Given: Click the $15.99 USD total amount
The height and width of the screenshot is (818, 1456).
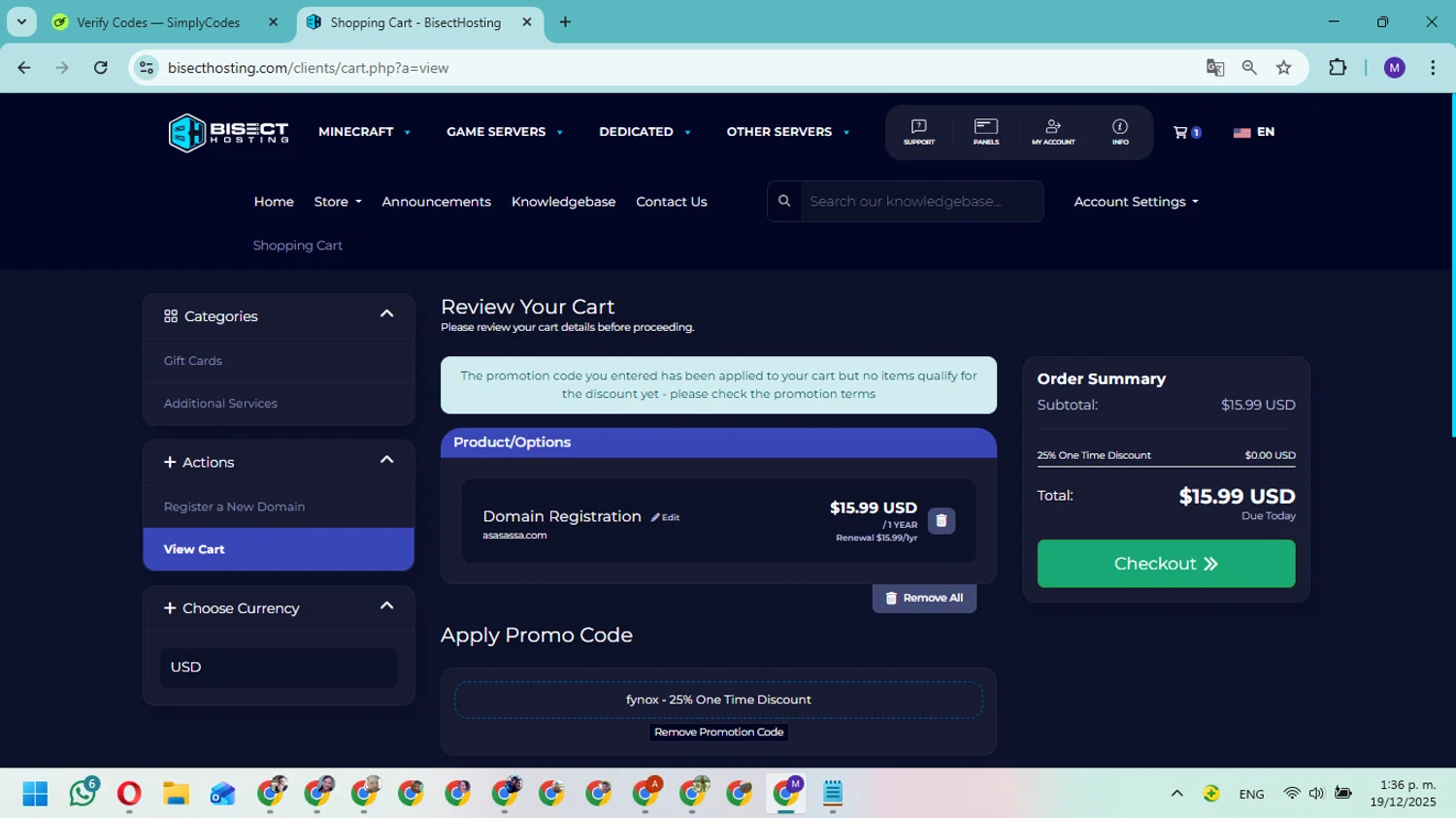Looking at the screenshot, I should coord(1237,497).
